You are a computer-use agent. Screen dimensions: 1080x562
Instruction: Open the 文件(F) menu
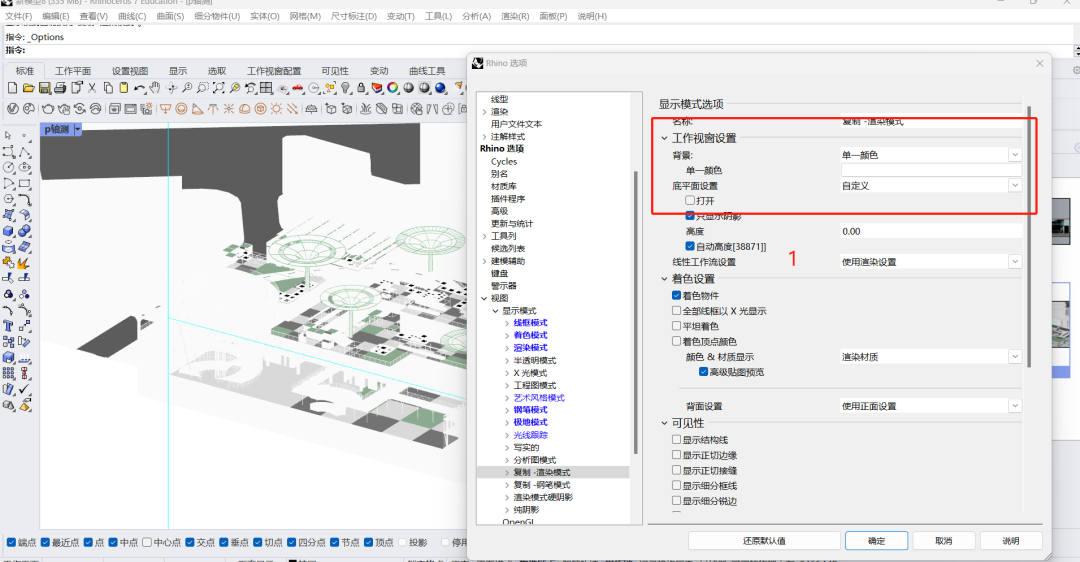19,16
